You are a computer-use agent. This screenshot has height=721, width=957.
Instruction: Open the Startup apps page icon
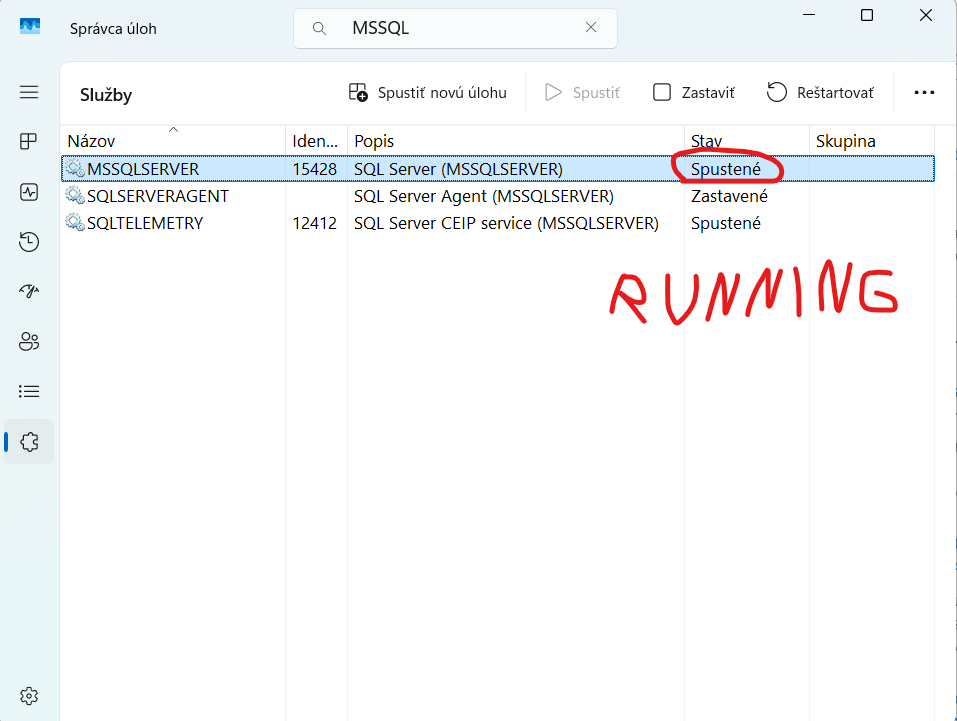[29, 291]
